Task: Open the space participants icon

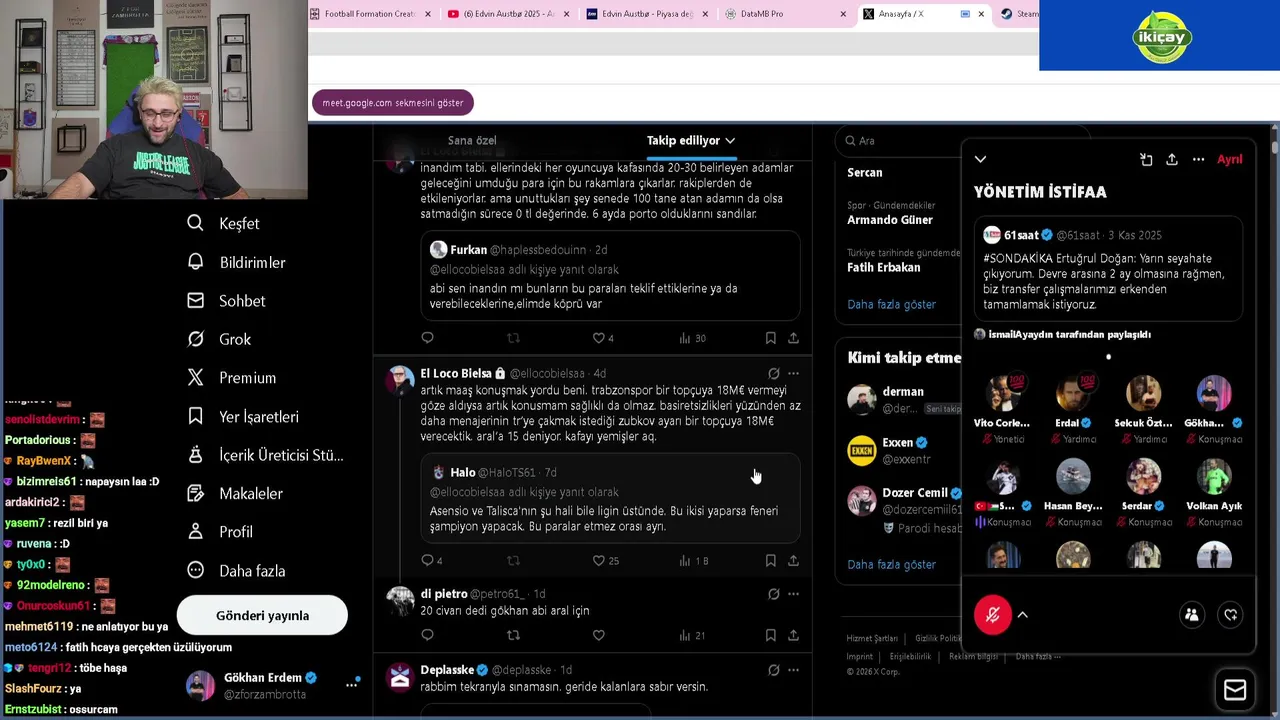Action: pyautogui.click(x=1191, y=615)
